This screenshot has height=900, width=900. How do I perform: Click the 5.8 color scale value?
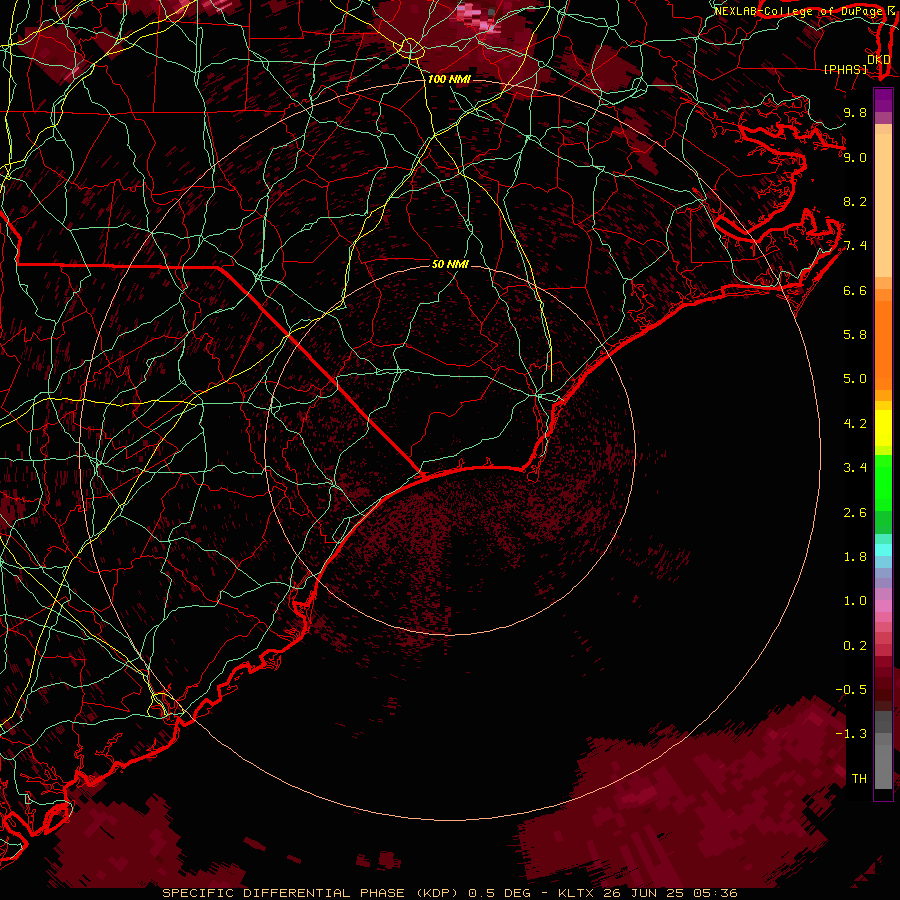point(855,335)
